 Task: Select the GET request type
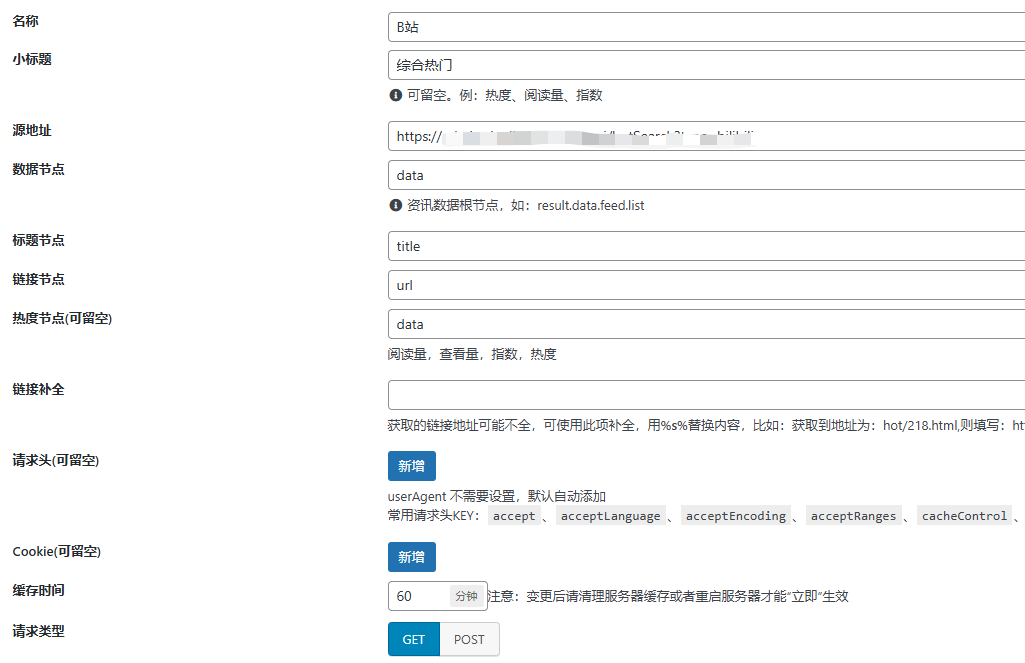pyautogui.click(x=413, y=640)
